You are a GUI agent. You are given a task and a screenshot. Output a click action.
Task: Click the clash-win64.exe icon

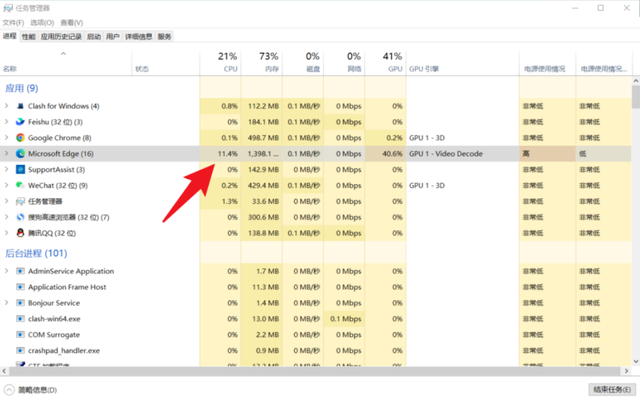[20, 319]
